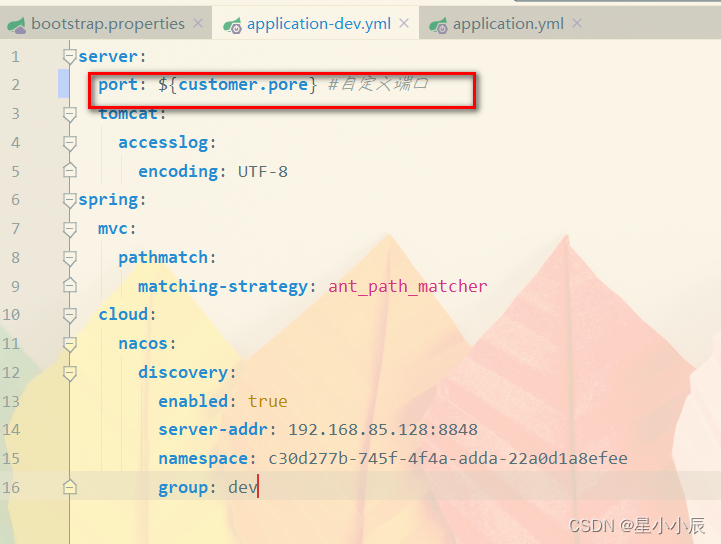Click the 'enabled' key text
721x544 pixels.
click(193, 401)
